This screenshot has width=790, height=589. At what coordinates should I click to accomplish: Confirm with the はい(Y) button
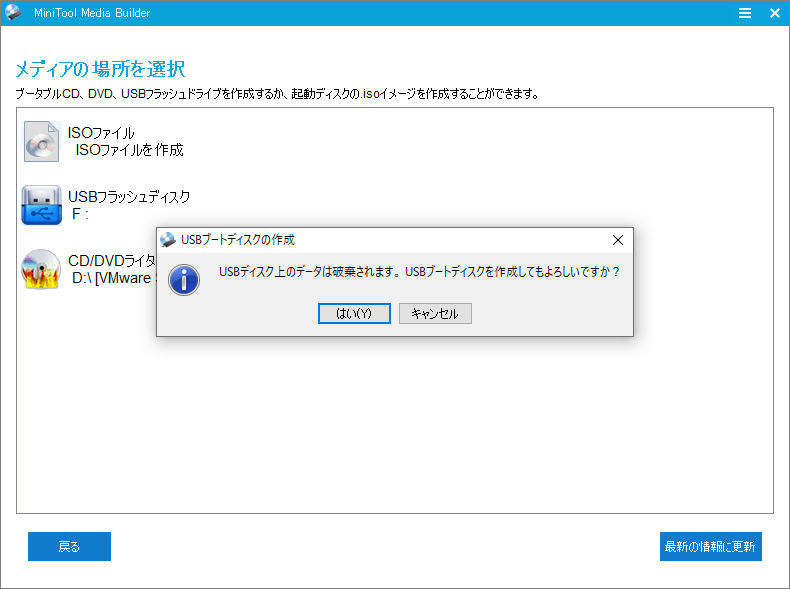pos(354,313)
